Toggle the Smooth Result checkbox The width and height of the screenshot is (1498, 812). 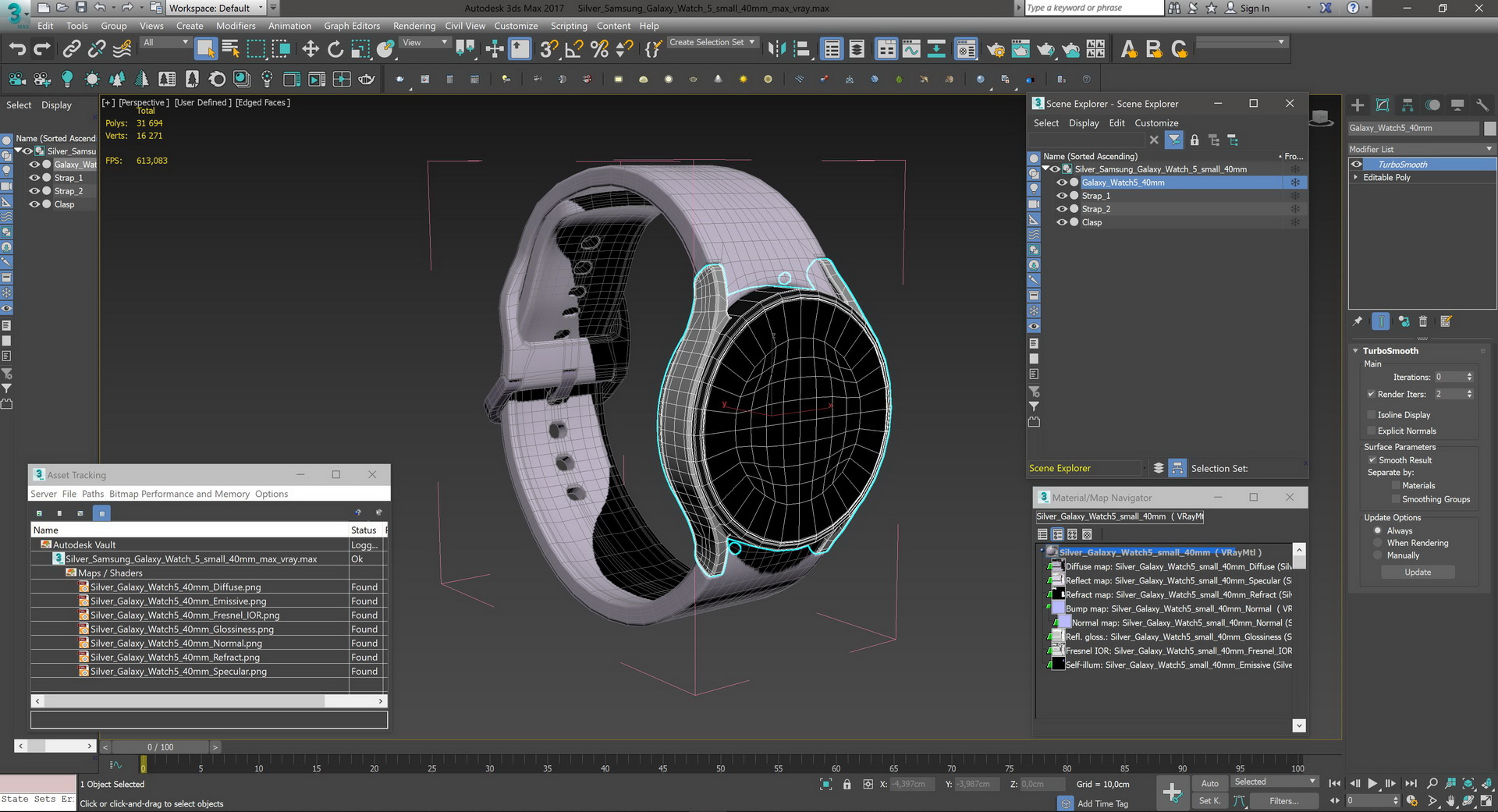pos(1372,460)
